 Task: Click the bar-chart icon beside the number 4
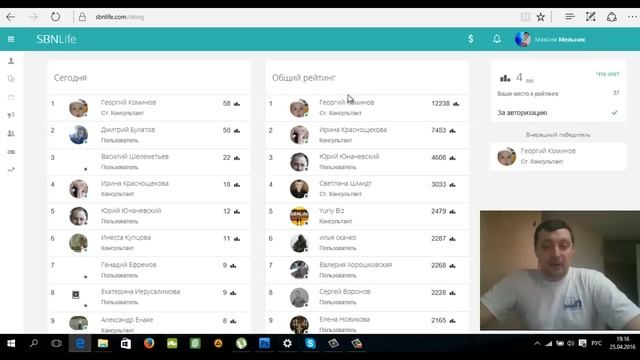click(x=505, y=78)
